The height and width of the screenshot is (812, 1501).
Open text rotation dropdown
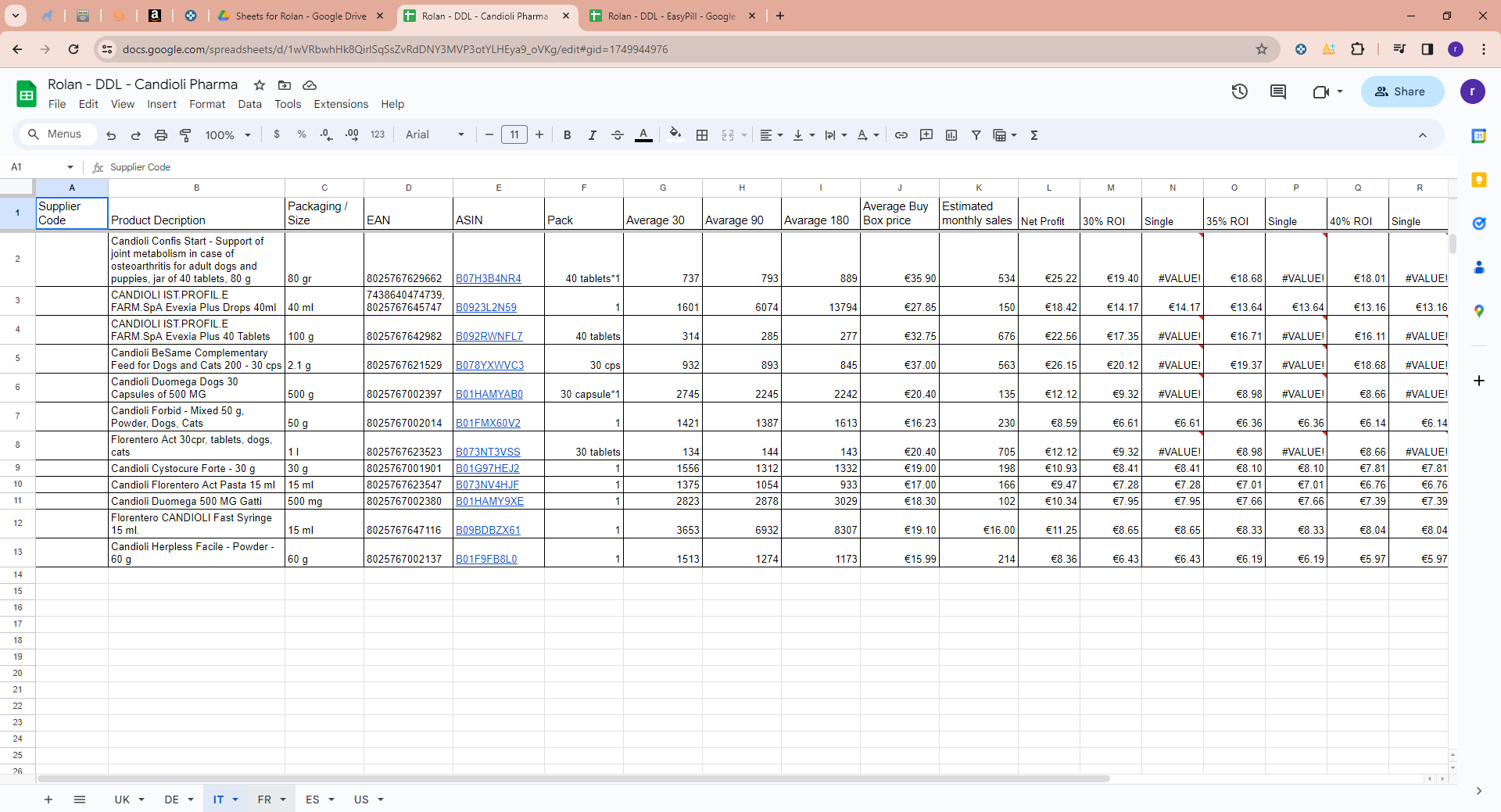pos(868,135)
